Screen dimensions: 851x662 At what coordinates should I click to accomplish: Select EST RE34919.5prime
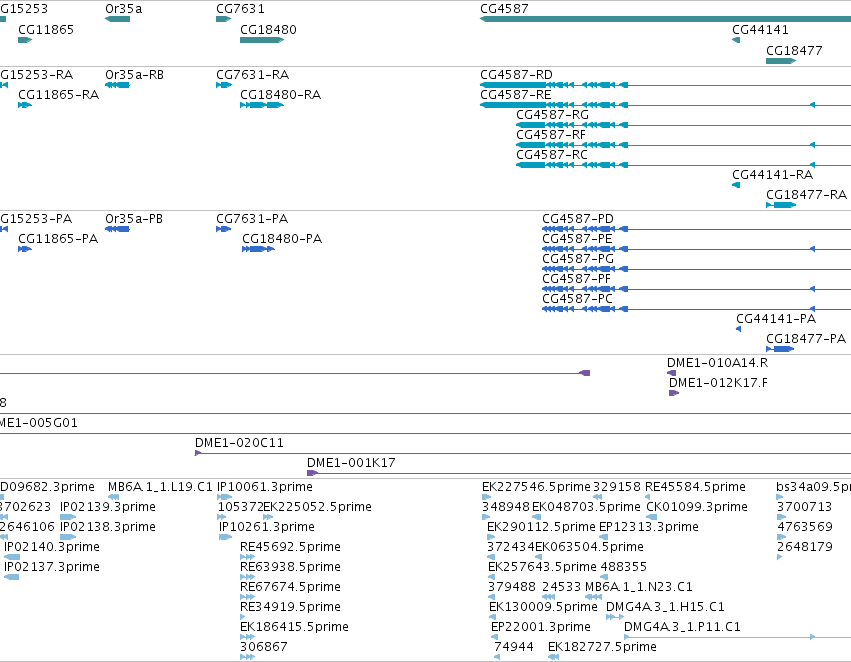[243, 617]
